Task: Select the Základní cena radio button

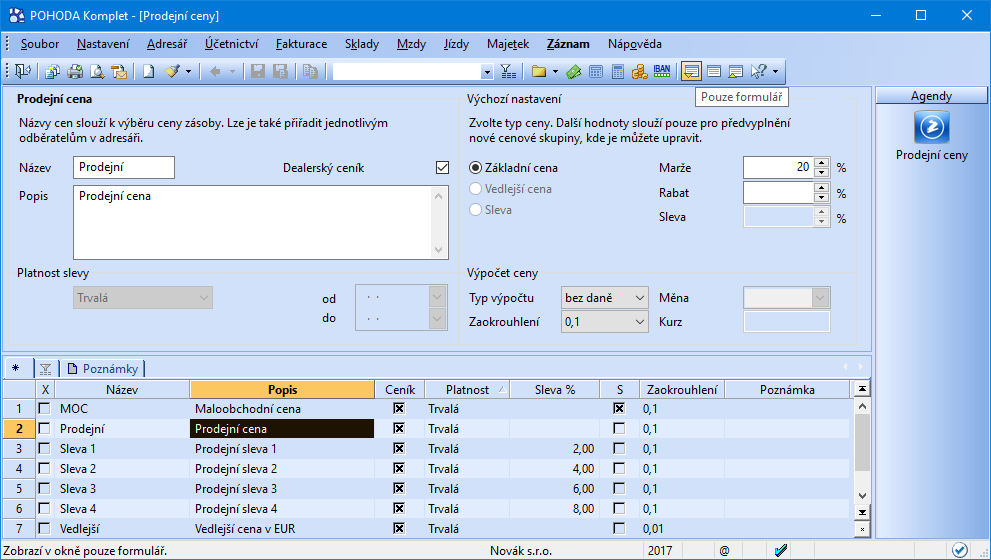Action: click(475, 167)
